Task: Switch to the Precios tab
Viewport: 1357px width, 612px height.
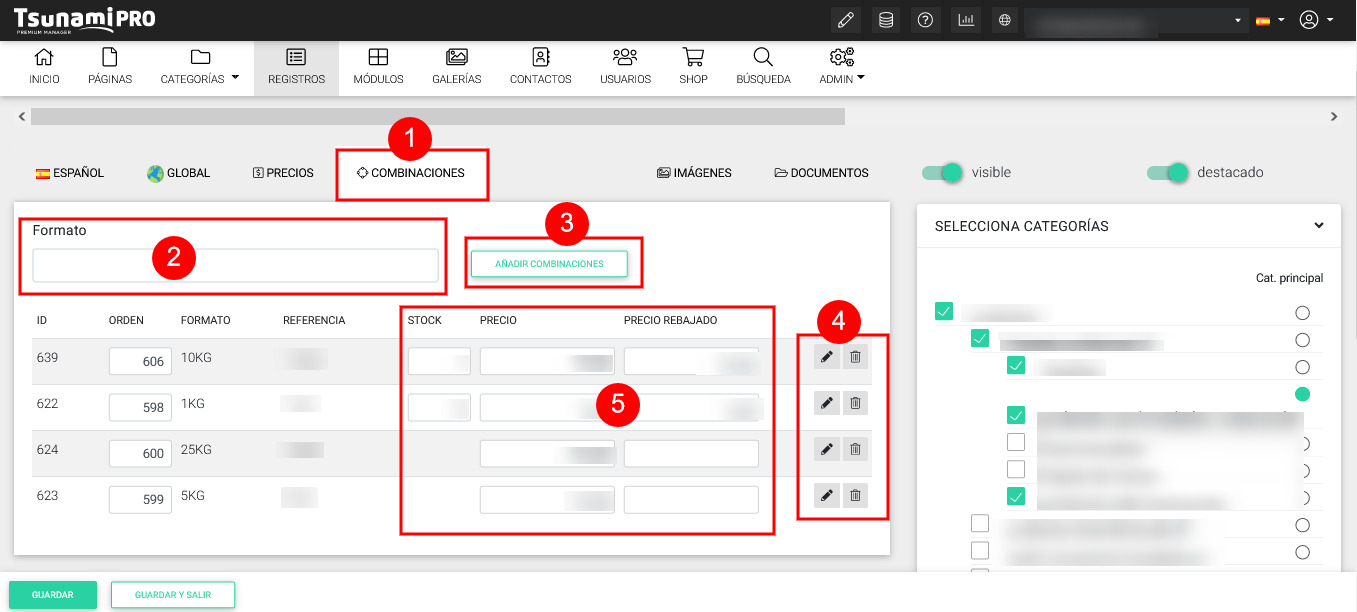Action: 283,173
